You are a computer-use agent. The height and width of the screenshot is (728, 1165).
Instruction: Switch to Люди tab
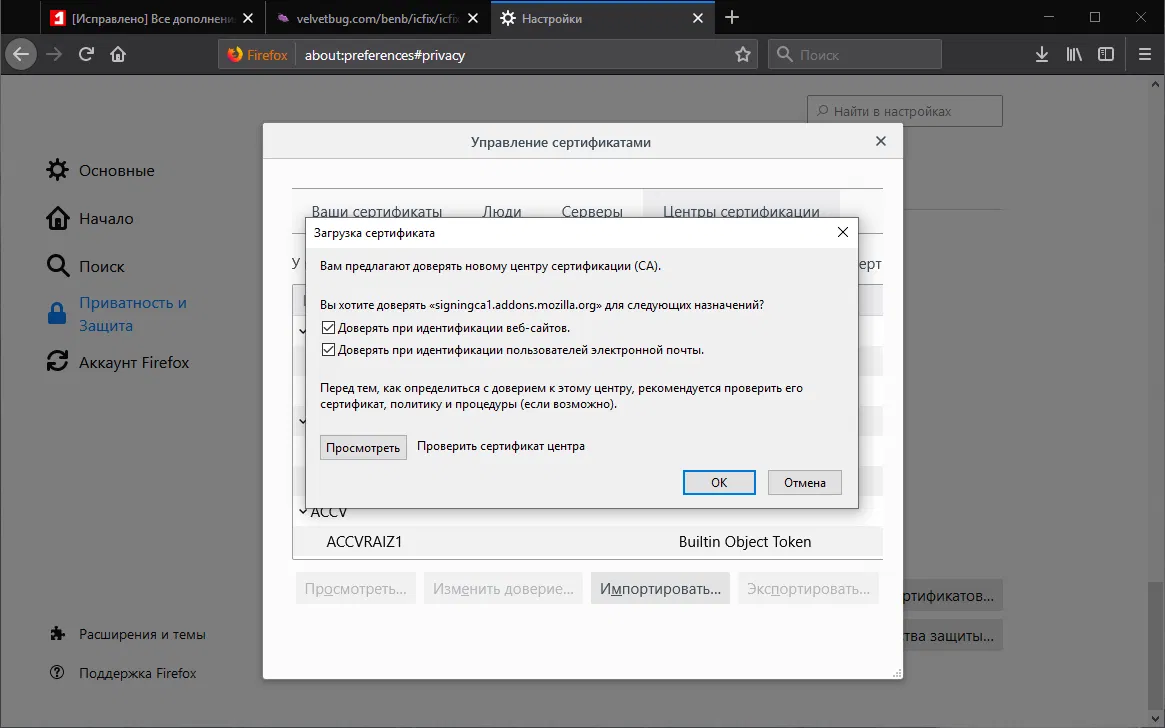point(502,211)
